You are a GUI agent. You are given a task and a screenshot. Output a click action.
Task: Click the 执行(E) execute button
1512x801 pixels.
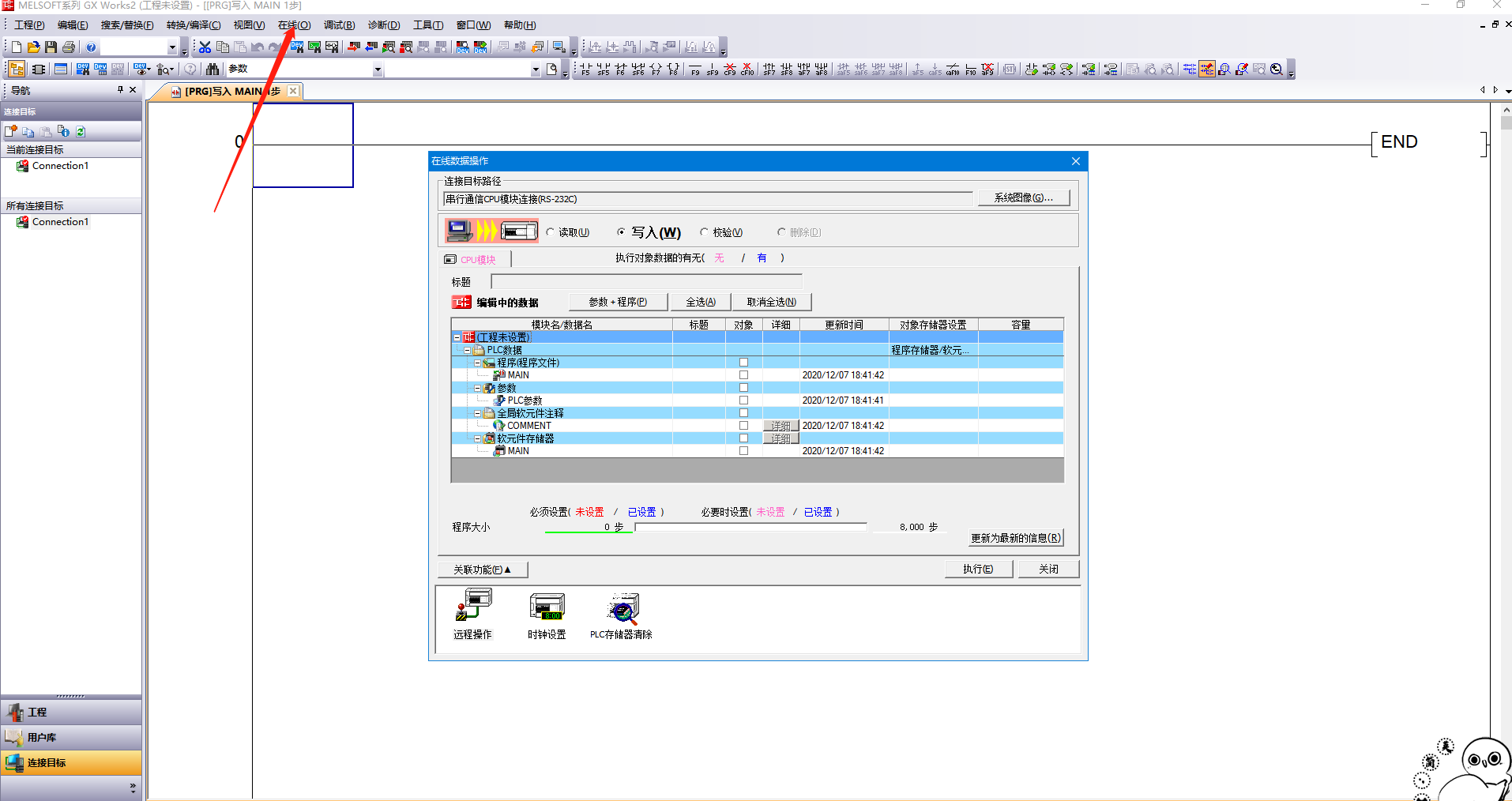coord(978,570)
